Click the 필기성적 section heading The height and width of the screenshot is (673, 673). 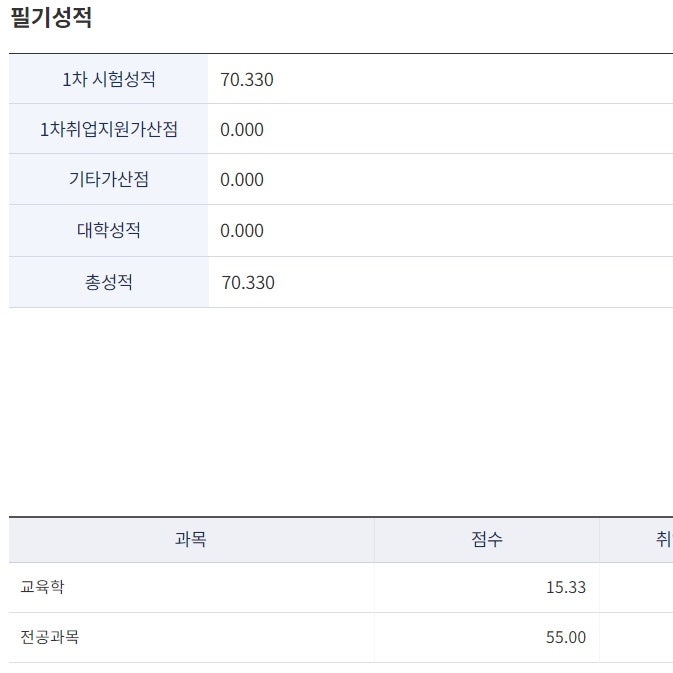pos(51,18)
